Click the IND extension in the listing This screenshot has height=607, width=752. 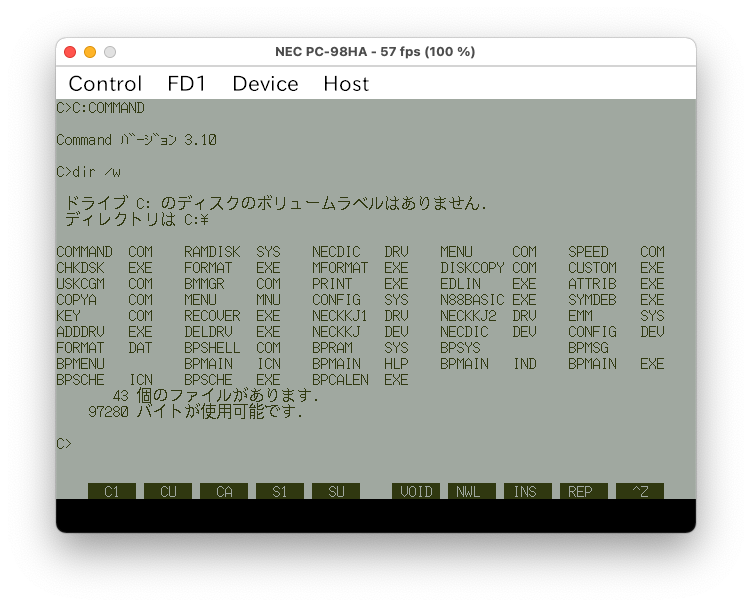(524, 363)
